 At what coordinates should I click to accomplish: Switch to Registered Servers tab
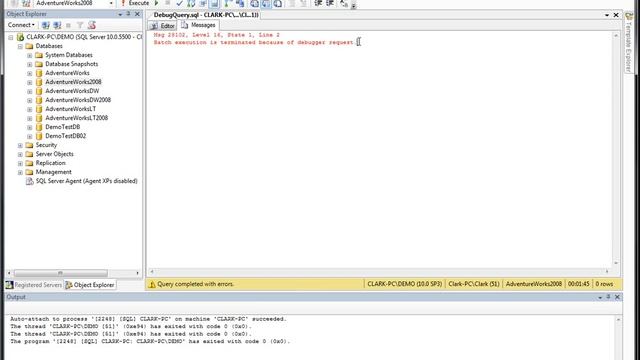coord(34,285)
